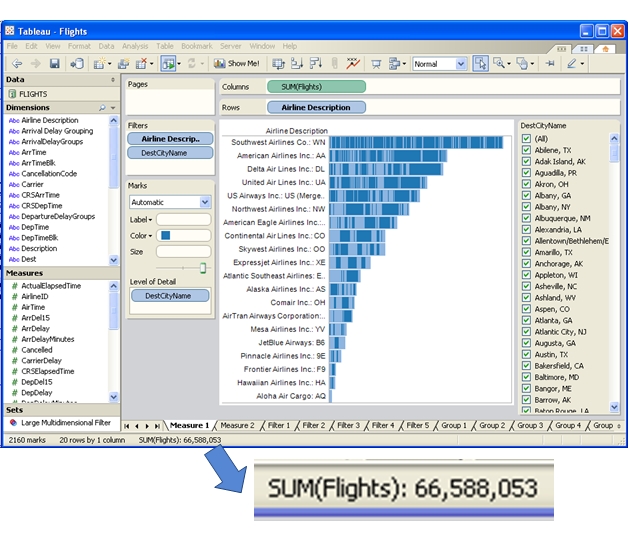The image size is (630, 550).
Task: Click the Show Me! button
Action: pyautogui.click(x=237, y=63)
